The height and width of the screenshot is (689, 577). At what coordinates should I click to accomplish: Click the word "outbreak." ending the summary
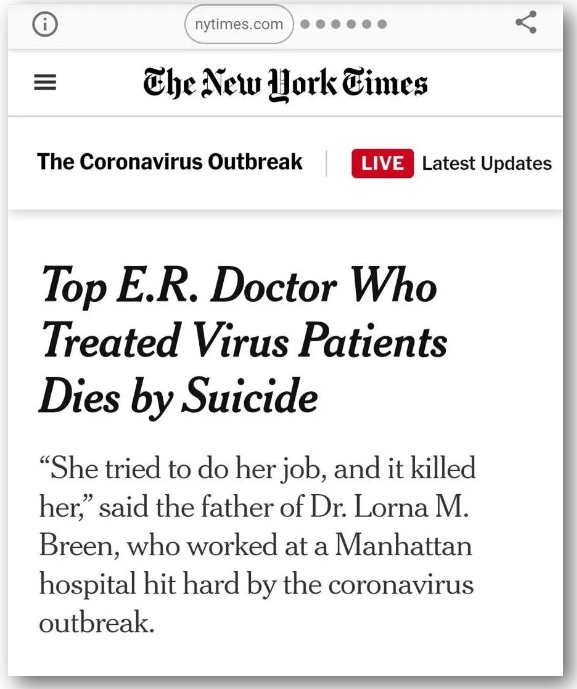(x=97, y=623)
